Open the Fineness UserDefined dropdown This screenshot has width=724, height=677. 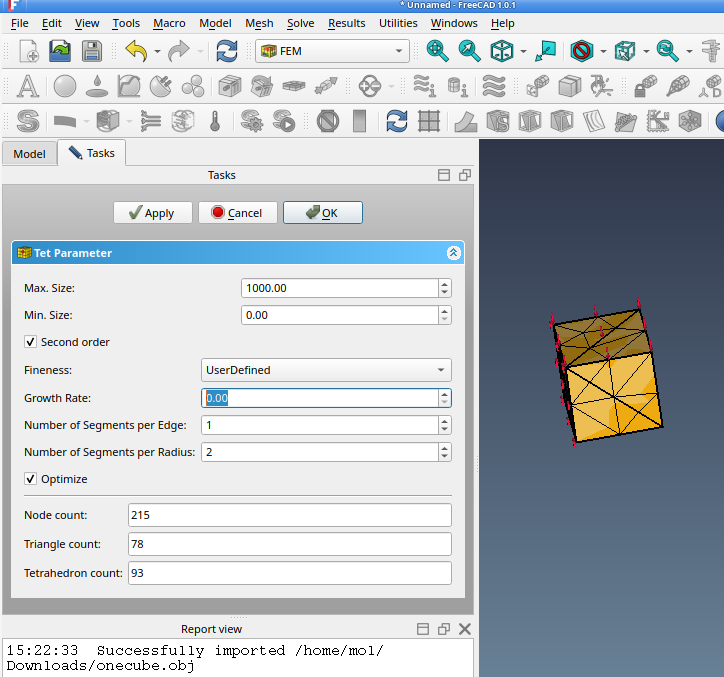click(326, 370)
